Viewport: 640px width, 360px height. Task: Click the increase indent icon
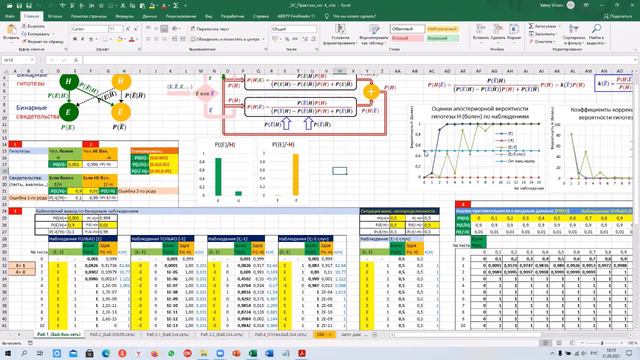pos(182,39)
